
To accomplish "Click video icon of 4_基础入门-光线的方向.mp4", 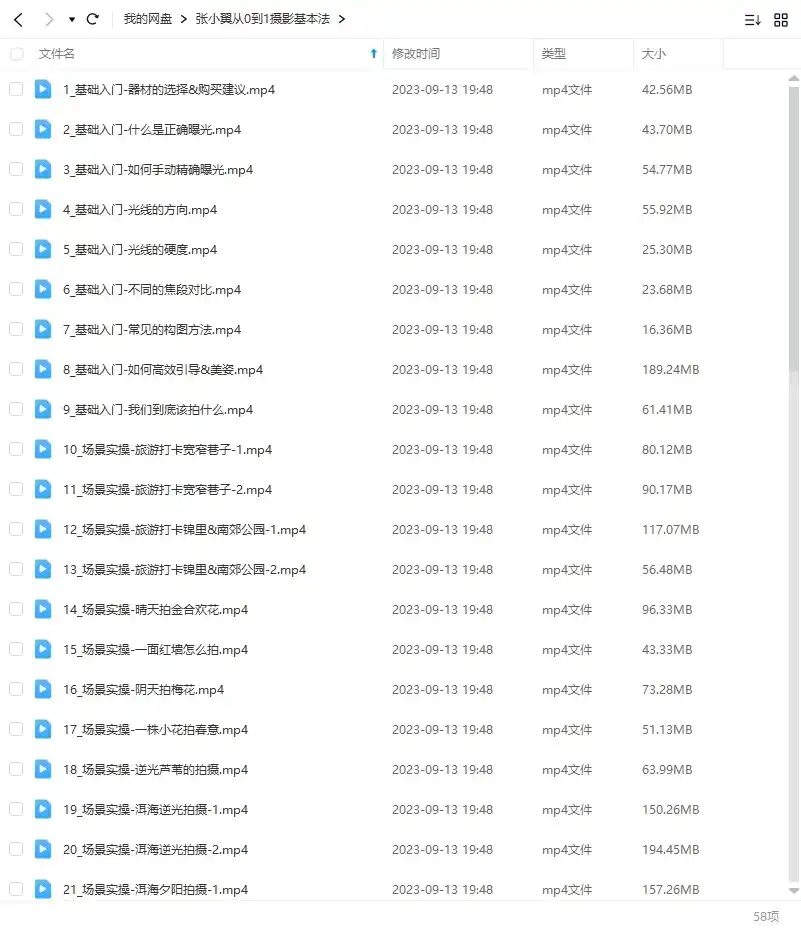I will click(43, 210).
